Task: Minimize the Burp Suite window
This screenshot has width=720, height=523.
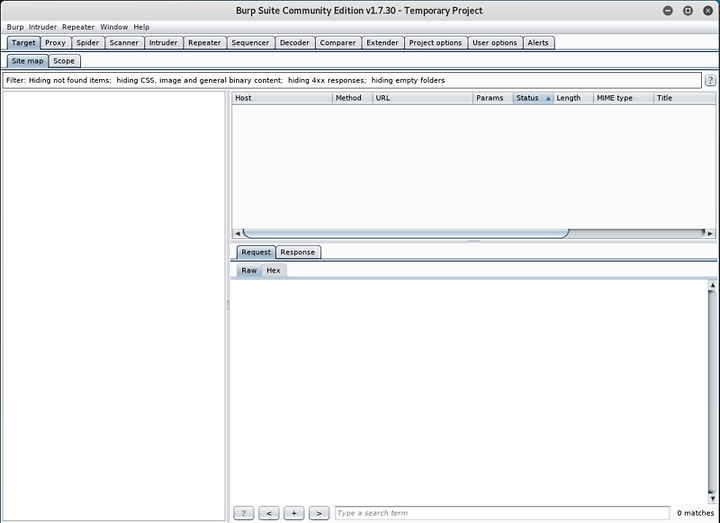Action: (668, 11)
